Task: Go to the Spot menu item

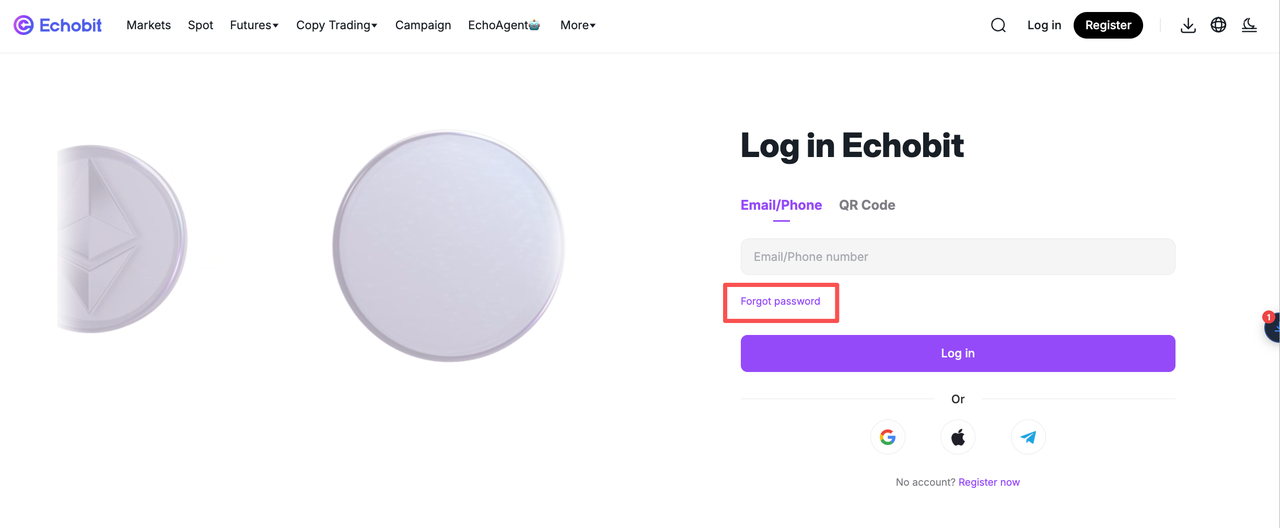Action: coord(200,25)
